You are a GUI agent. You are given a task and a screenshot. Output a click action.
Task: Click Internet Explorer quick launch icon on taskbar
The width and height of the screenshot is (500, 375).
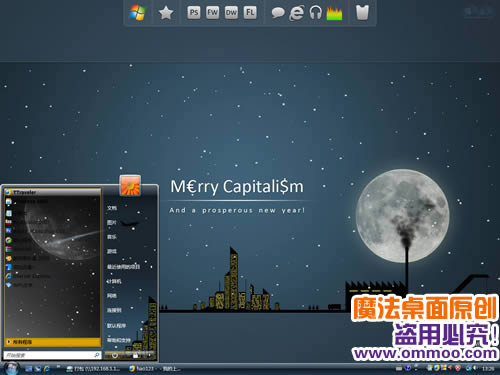(x=47, y=369)
